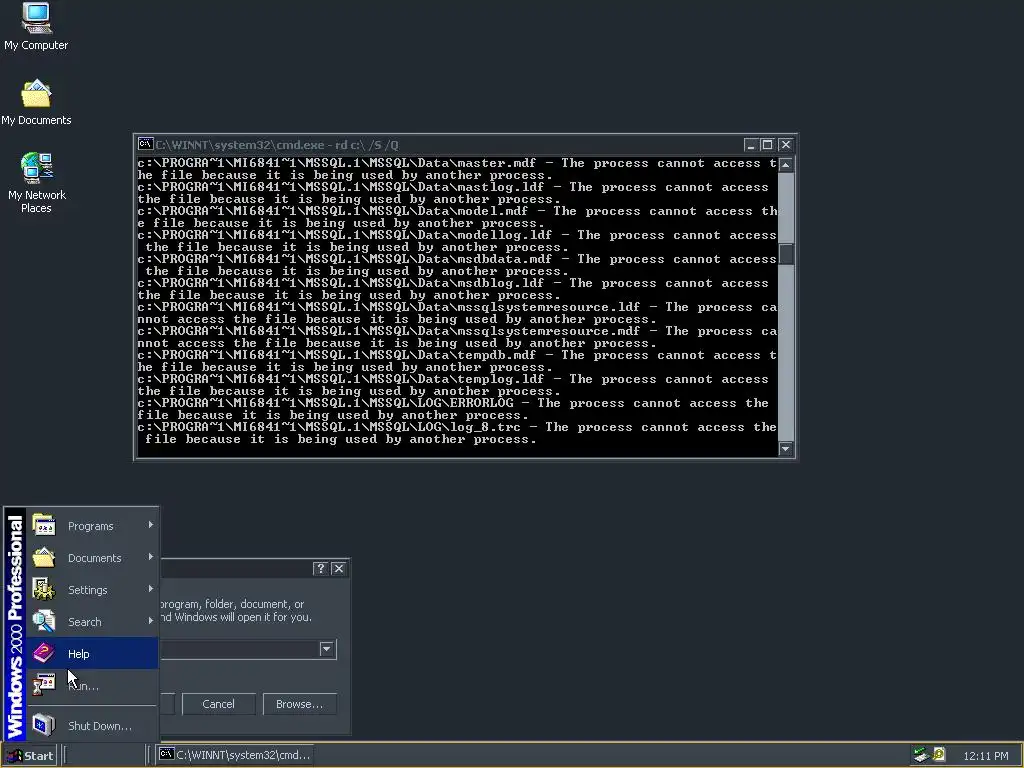Click the cmd window title bar text

[x=277, y=145]
